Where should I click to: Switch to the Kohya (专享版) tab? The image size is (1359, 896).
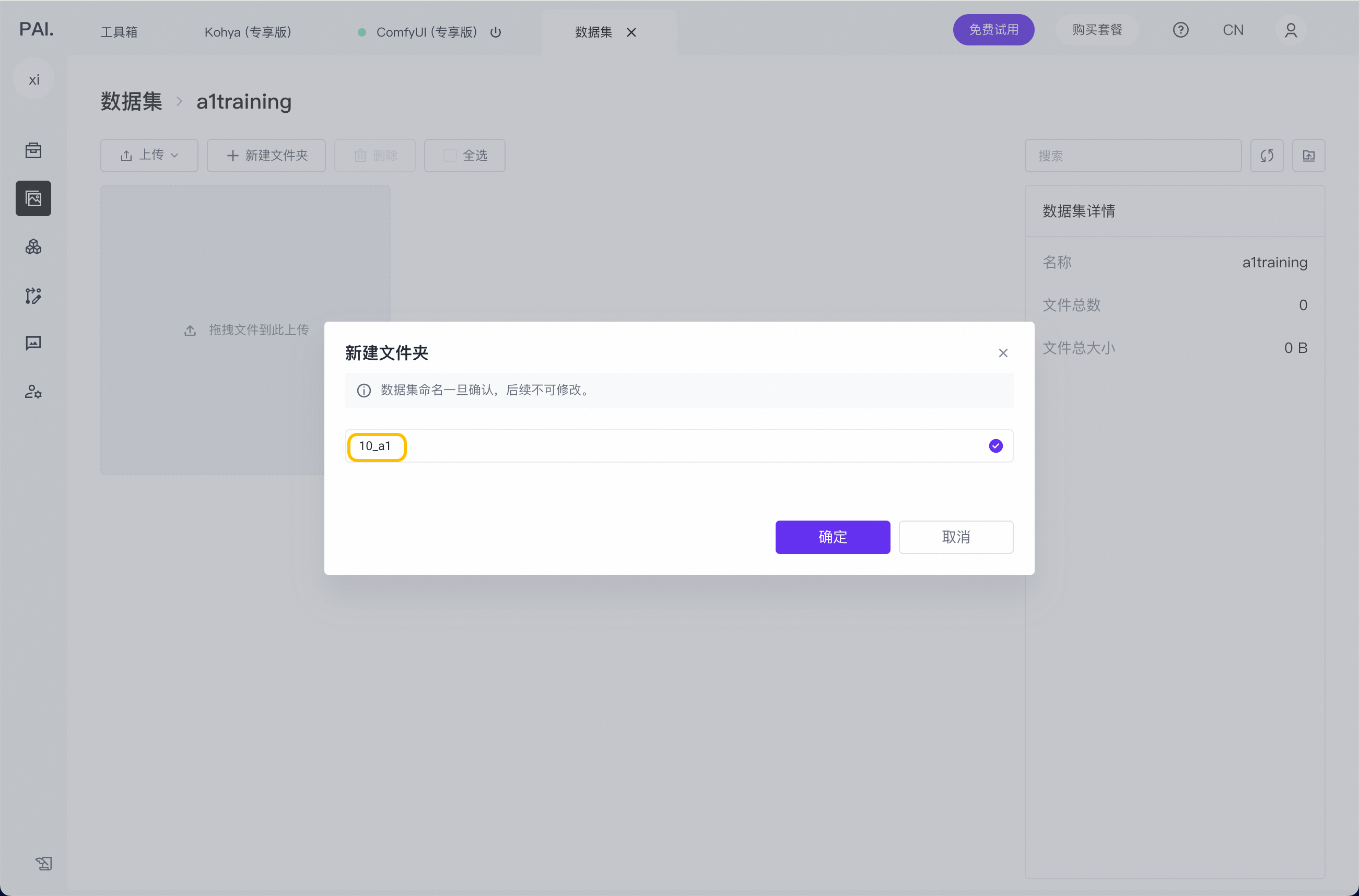pyautogui.click(x=248, y=32)
